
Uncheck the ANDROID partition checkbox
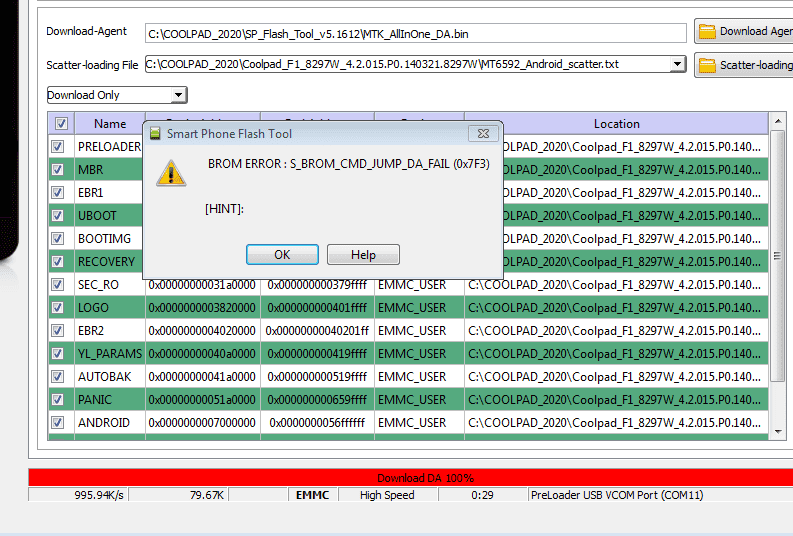pyautogui.click(x=58, y=423)
